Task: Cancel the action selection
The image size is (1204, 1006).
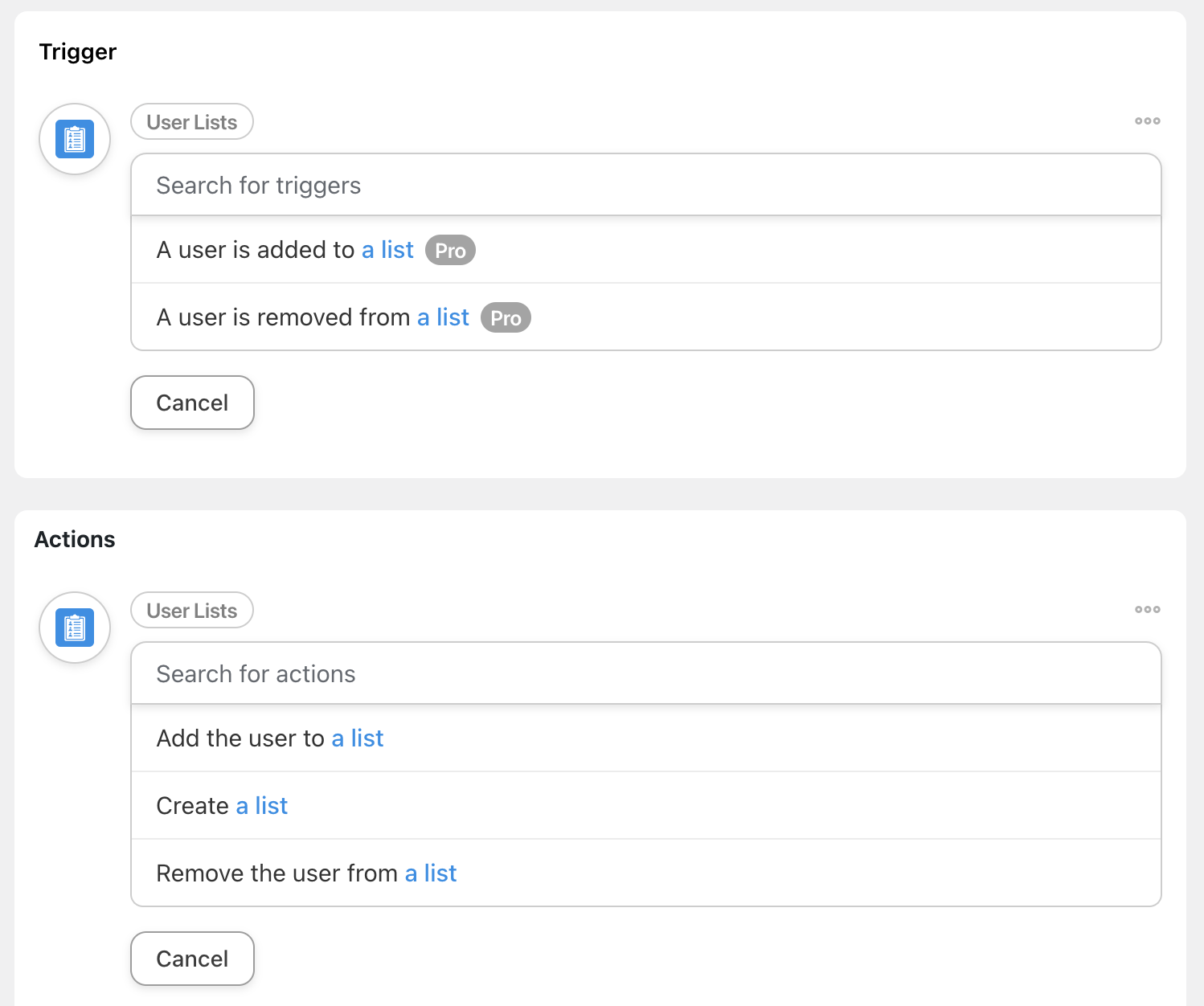Action: click(192, 959)
